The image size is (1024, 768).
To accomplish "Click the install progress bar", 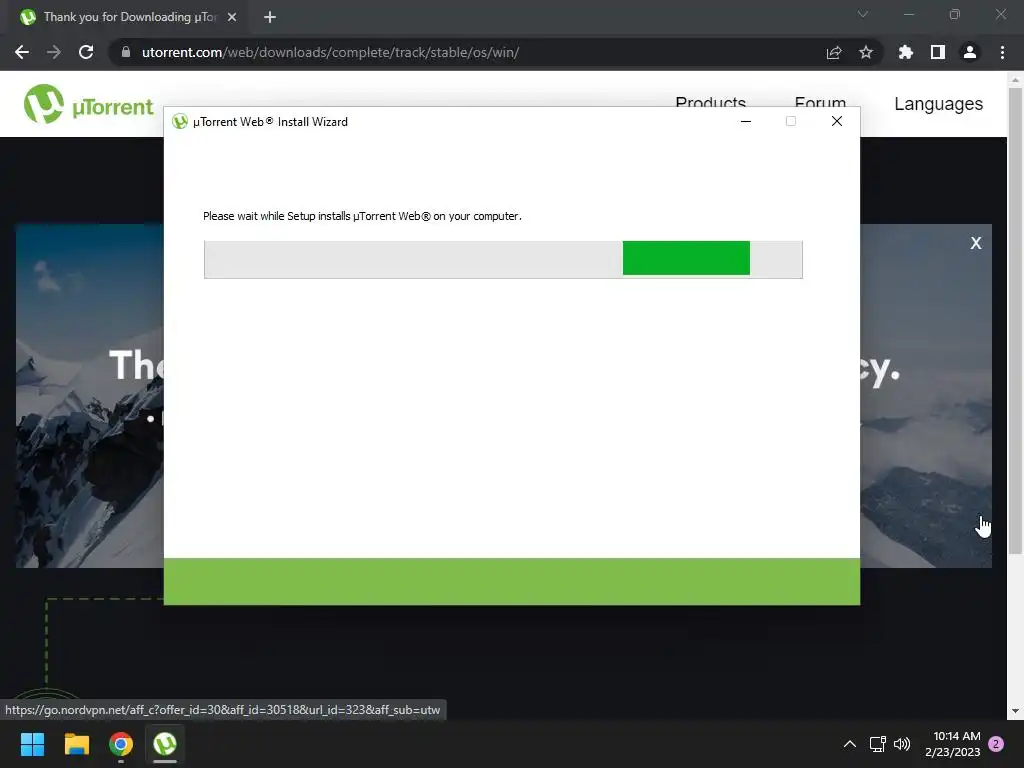I will tap(503, 259).
